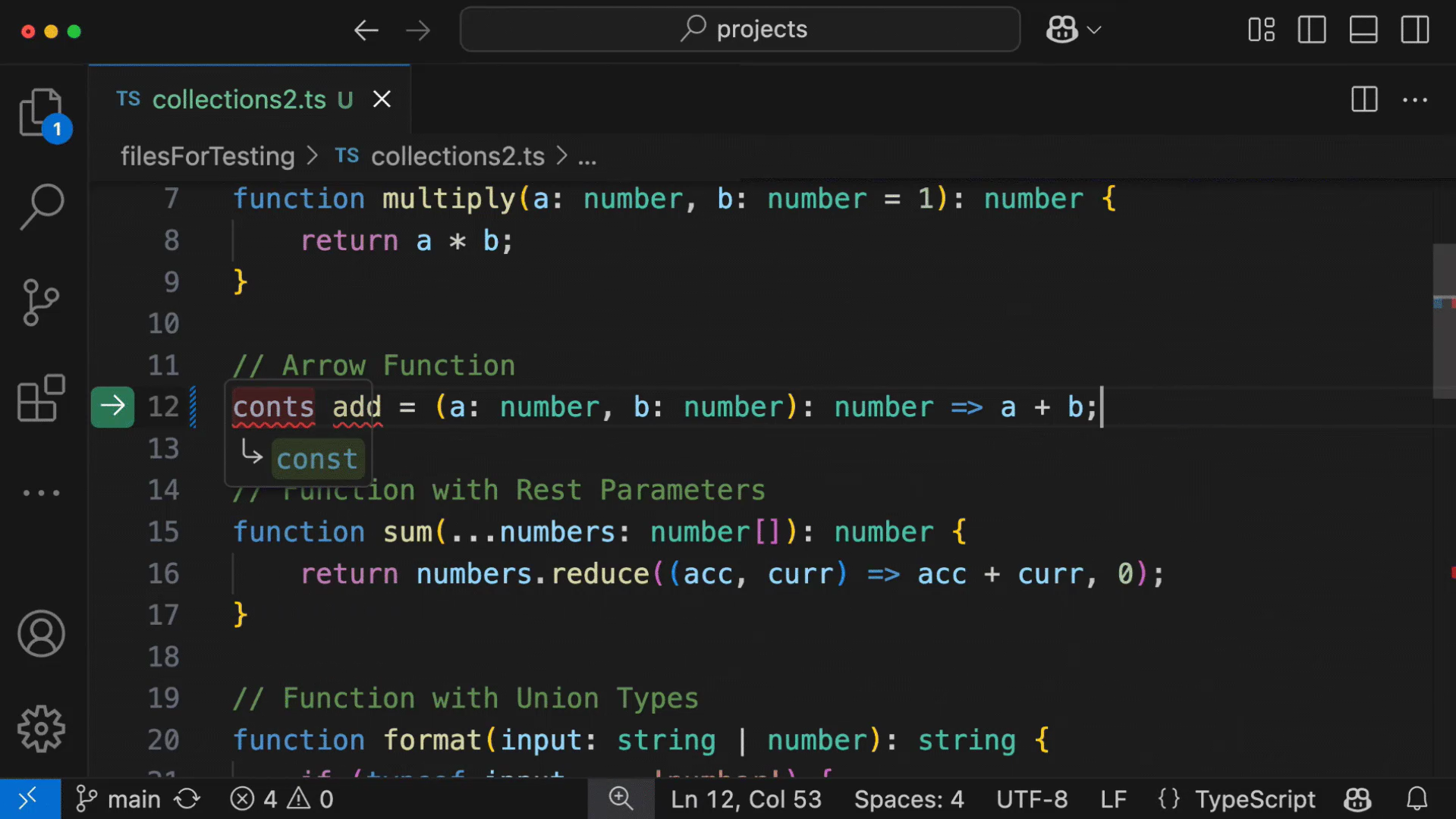Open Source Control view
The height and width of the screenshot is (819, 1456).
[x=41, y=302]
